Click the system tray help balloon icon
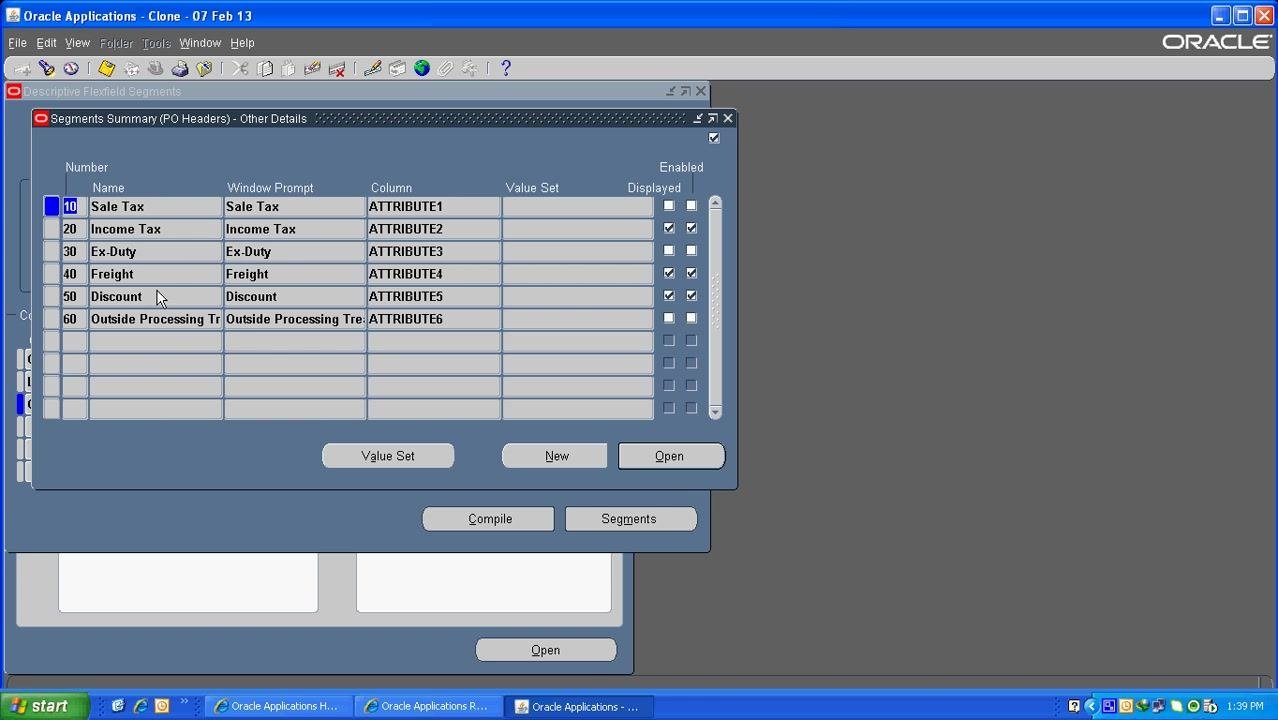The height and width of the screenshot is (720, 1278). (1074, 706)
